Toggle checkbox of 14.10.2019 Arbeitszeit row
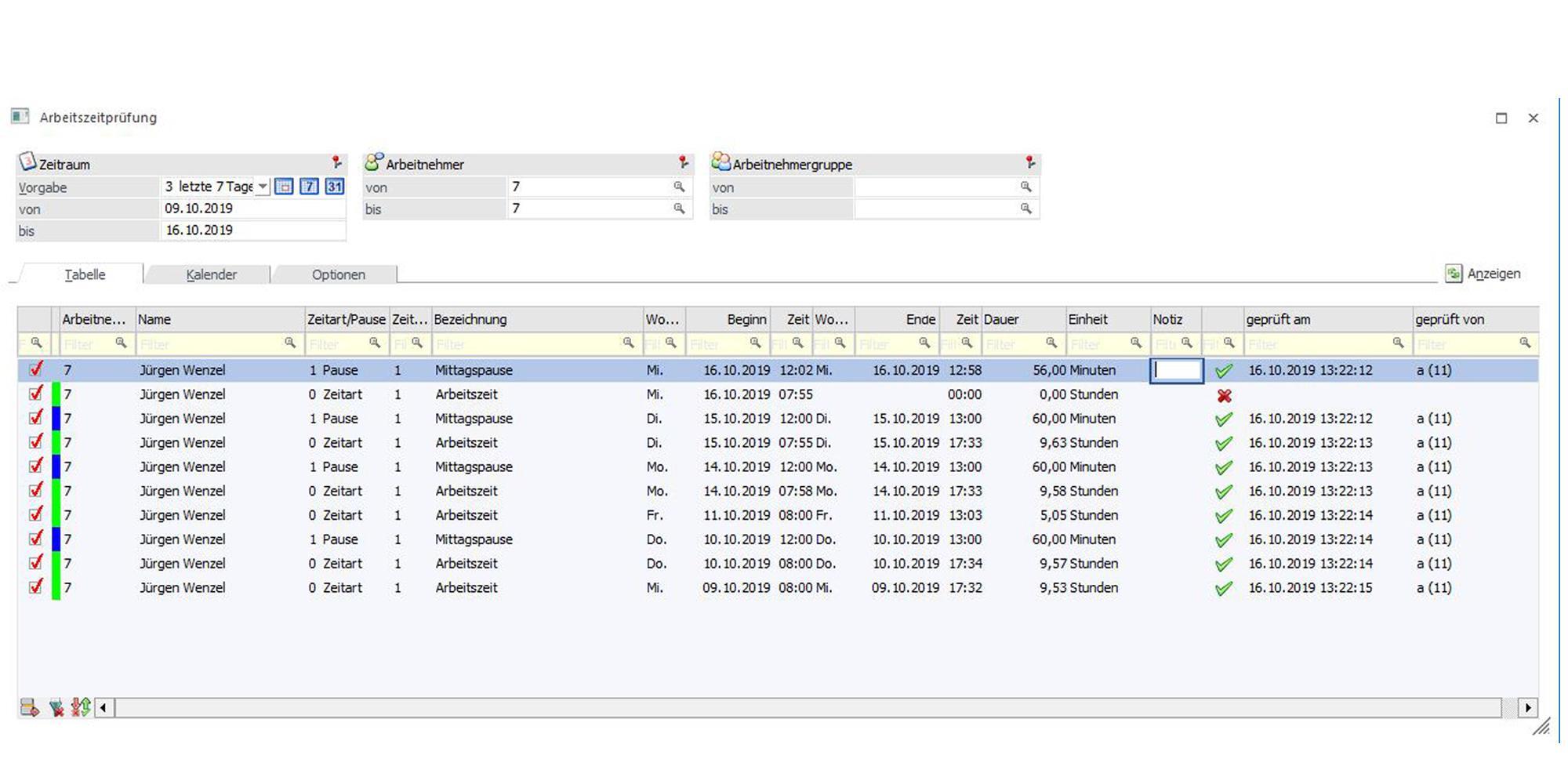This screenshot has width=1568, height=784. 35,491
